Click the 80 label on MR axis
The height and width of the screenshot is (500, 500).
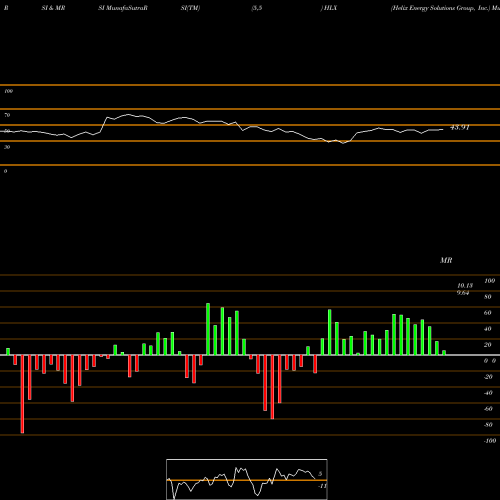pyautogui.click(x=488, y=297)
